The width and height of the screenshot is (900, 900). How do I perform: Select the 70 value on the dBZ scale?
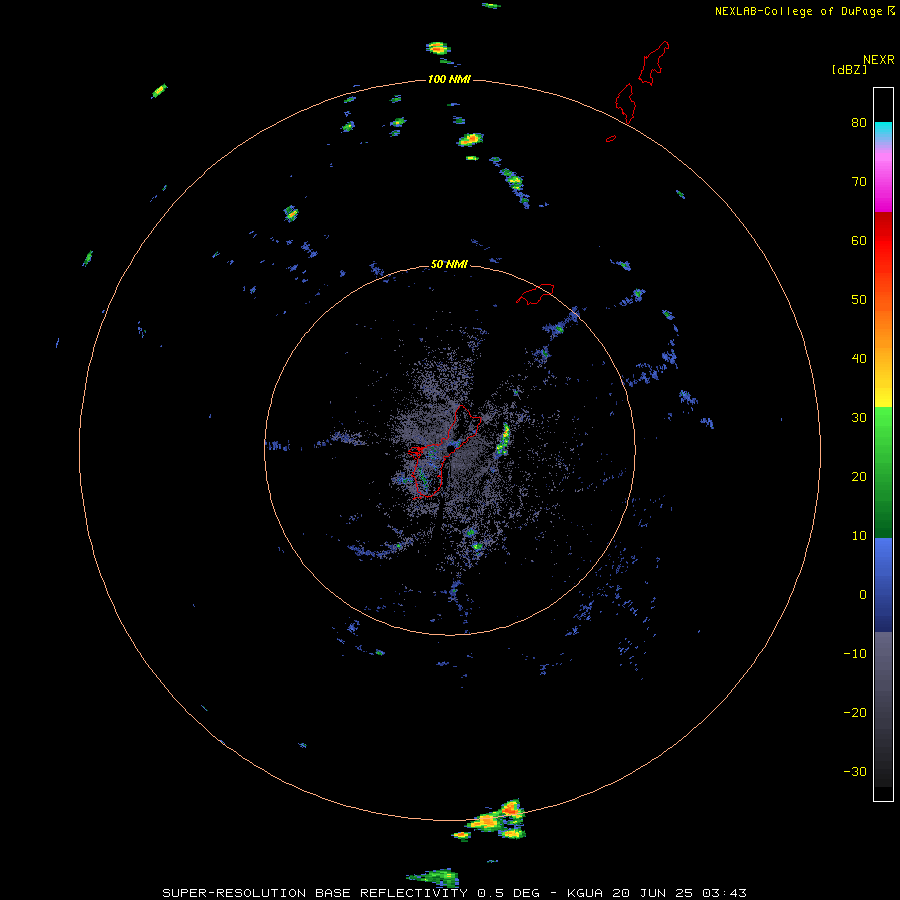click(859, 181)
